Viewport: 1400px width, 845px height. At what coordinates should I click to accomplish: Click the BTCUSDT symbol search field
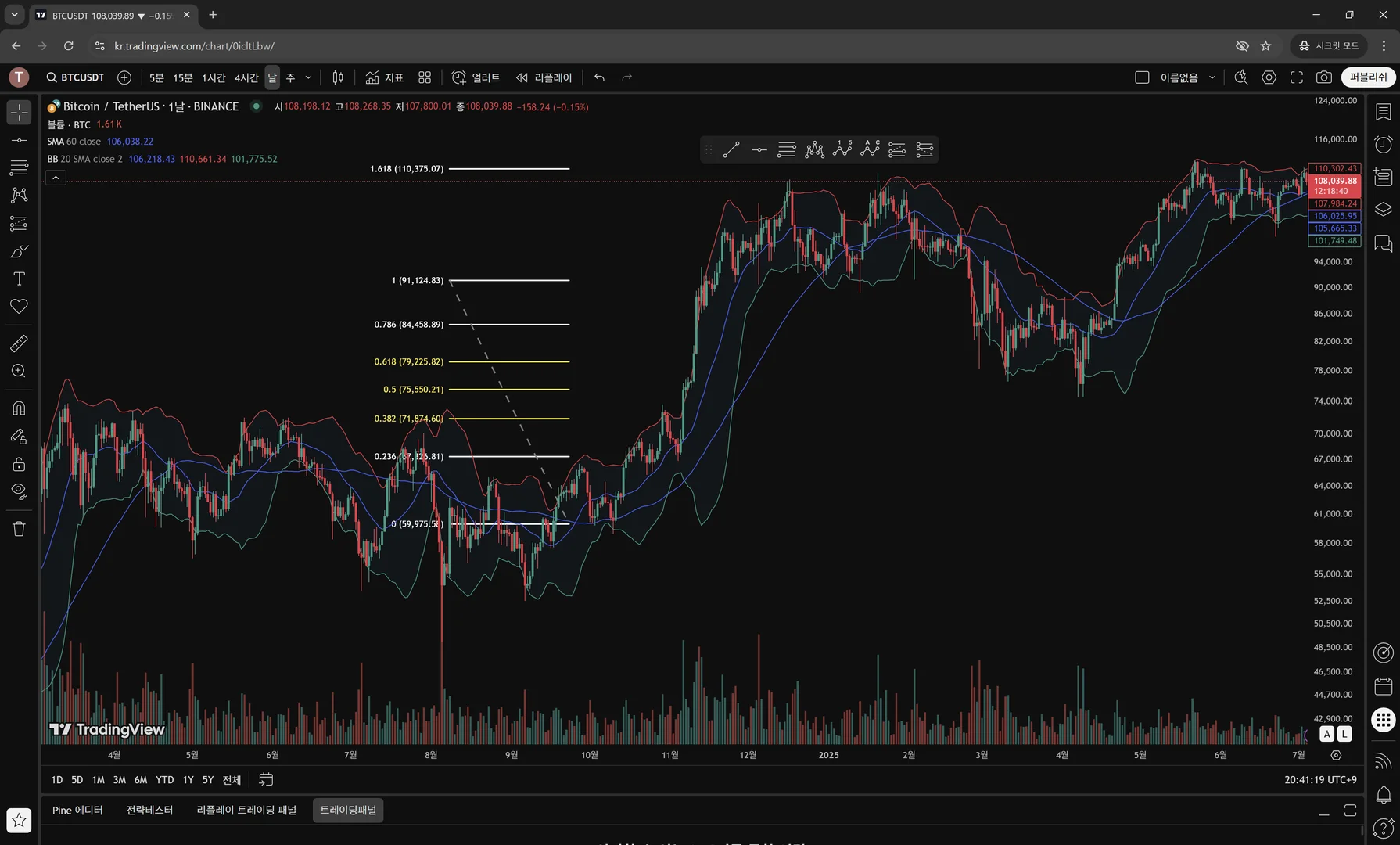point(76,77)
